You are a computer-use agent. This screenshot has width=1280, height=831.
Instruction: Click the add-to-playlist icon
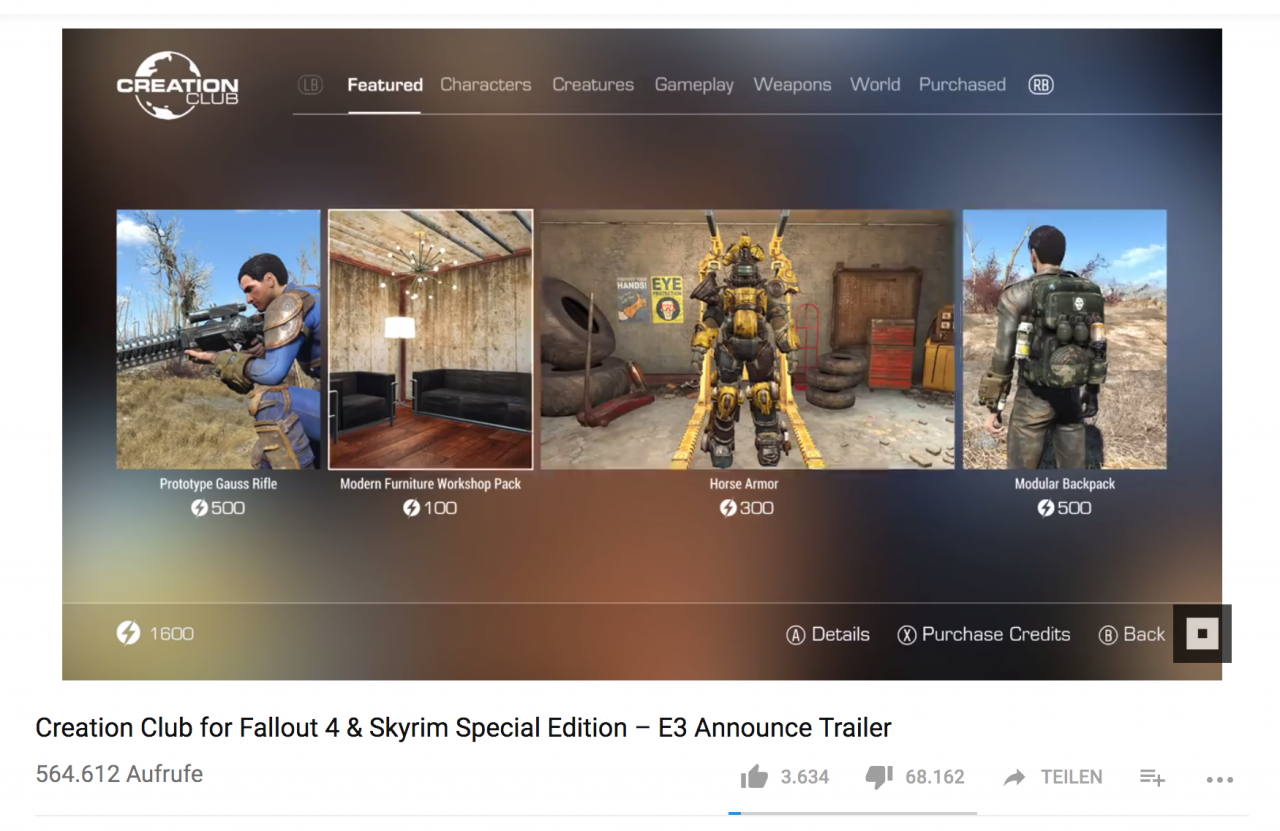coord(1152,777)
